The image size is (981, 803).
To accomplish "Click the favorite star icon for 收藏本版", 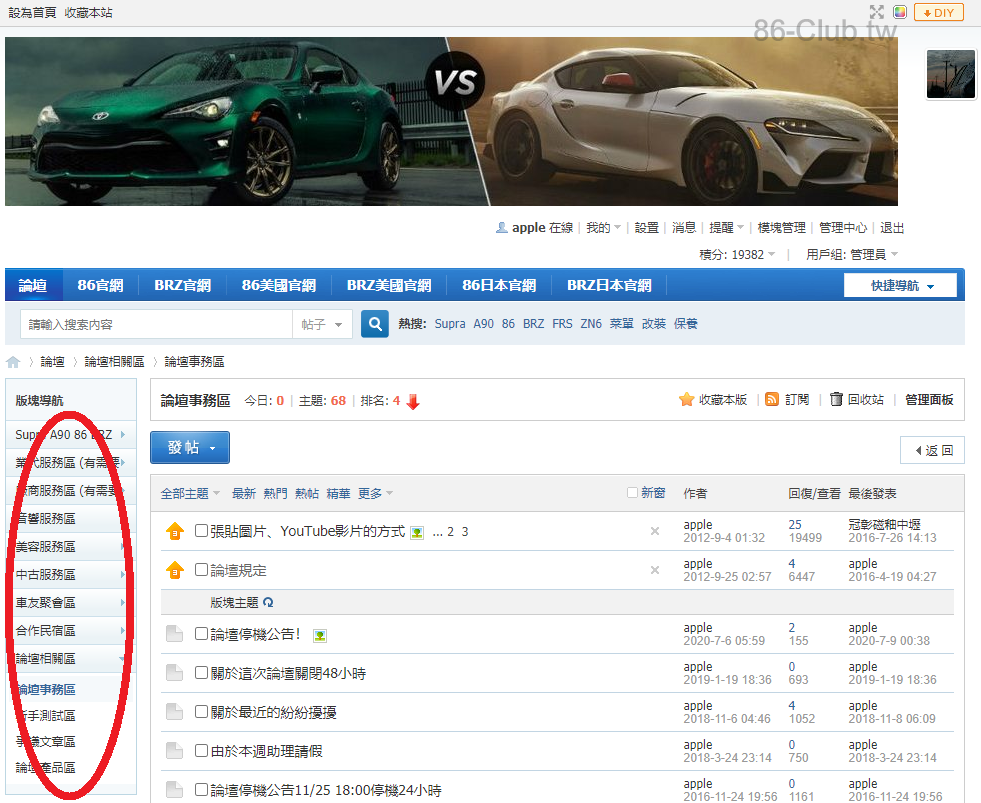I will coord(686,399).
